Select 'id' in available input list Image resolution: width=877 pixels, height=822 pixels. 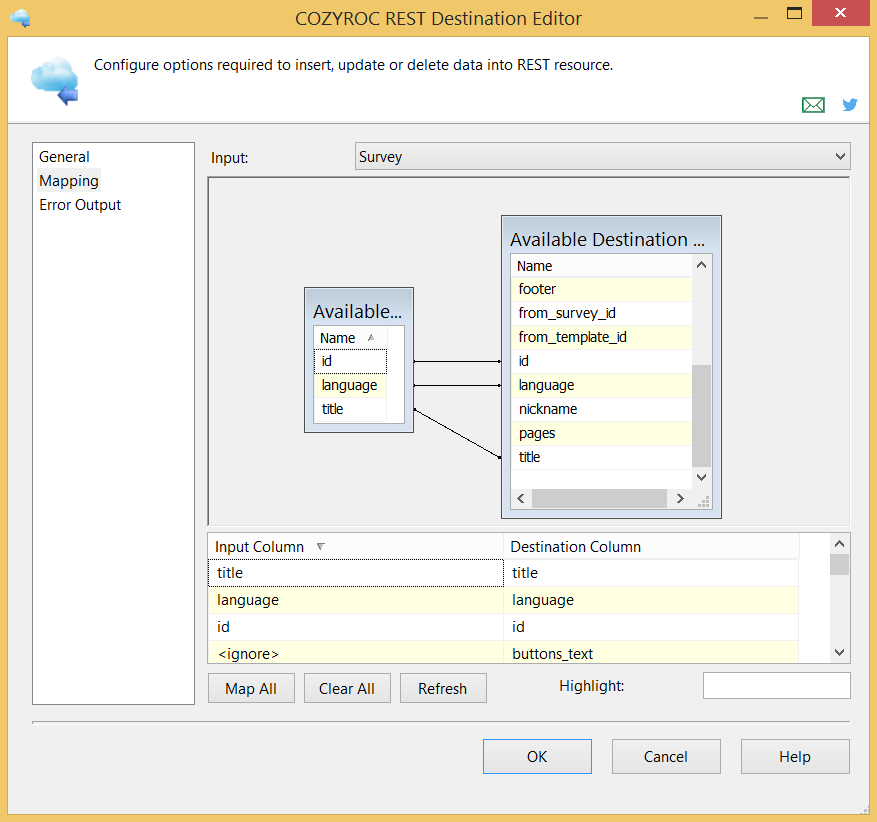pyautogui.click(x=350, y=361)
